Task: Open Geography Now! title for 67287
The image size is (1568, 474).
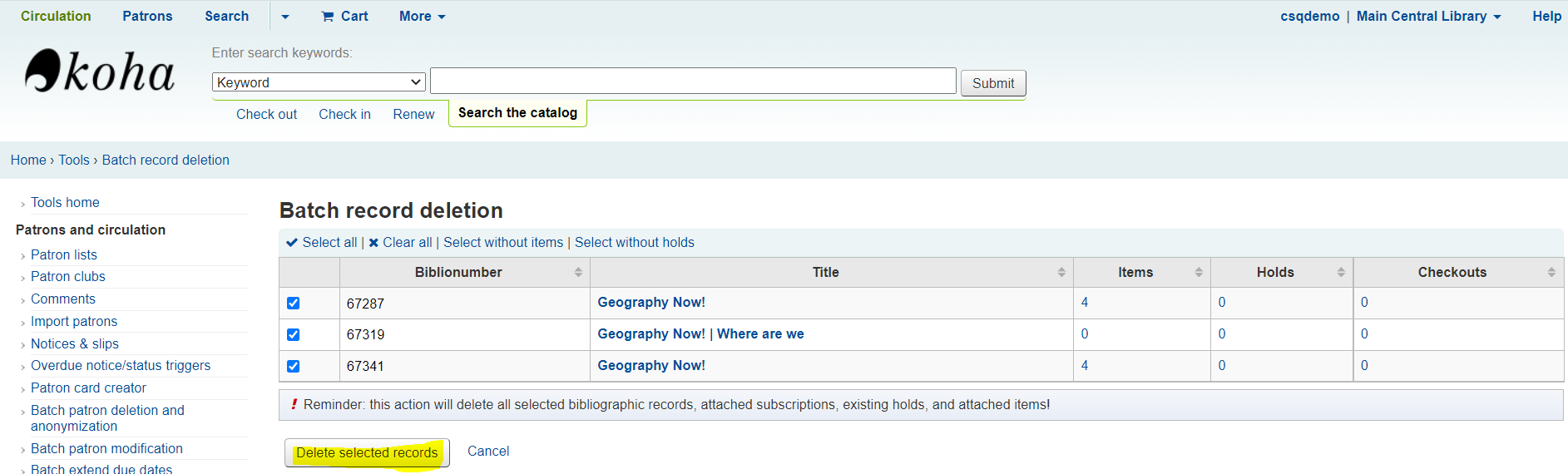Action: (651, 302)
